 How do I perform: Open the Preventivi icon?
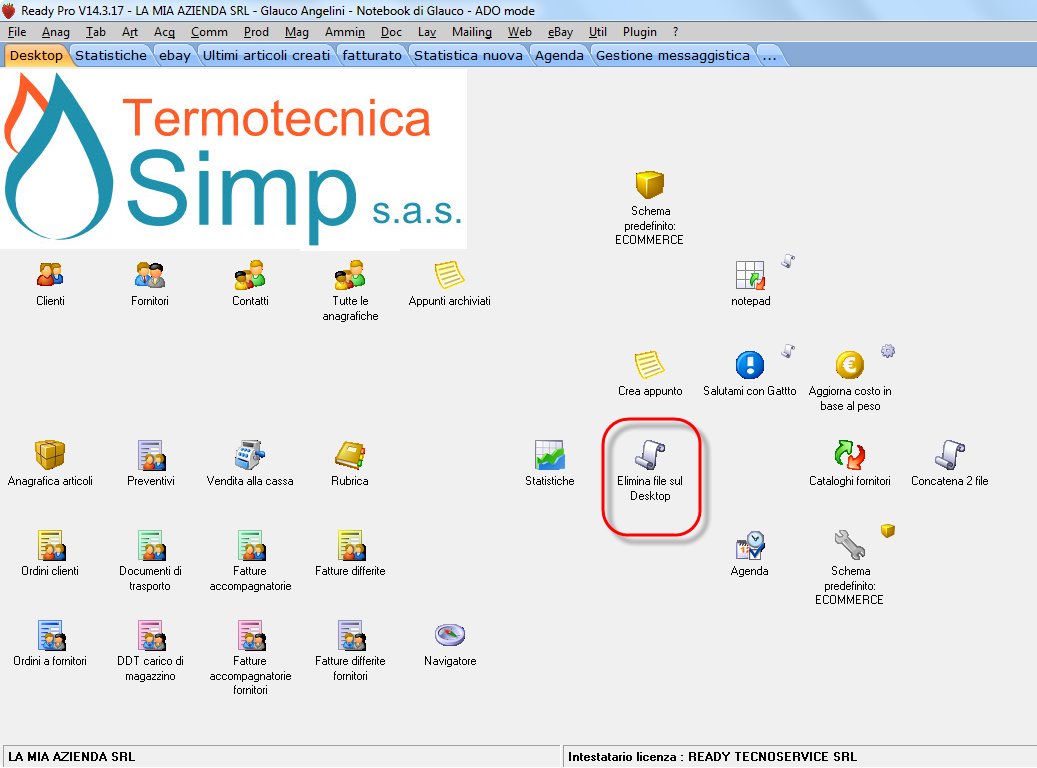coord(151,455)
